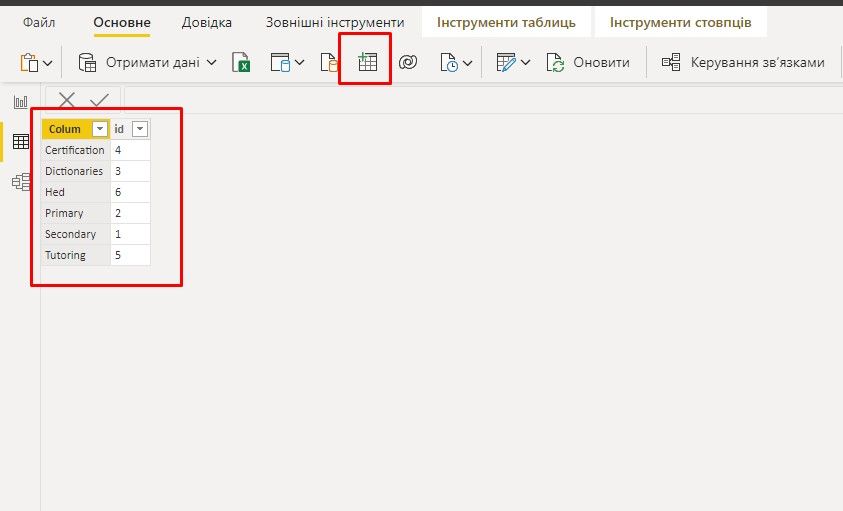Click the Dataverse icon
Image resolution: width=843 pixels, height=511 pixels.
(x=408, y=62)
